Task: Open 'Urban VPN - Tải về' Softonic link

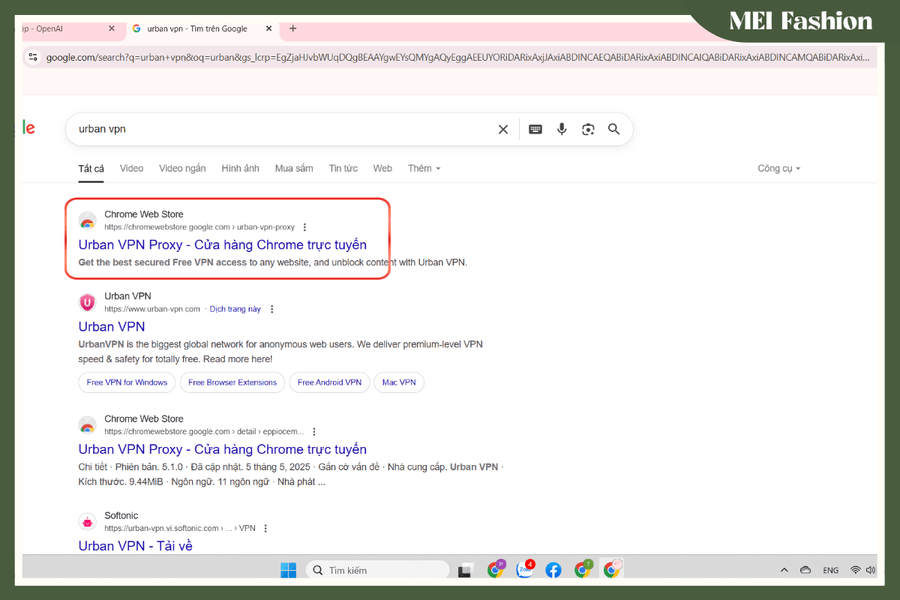Action: click(x=135, y=546)
